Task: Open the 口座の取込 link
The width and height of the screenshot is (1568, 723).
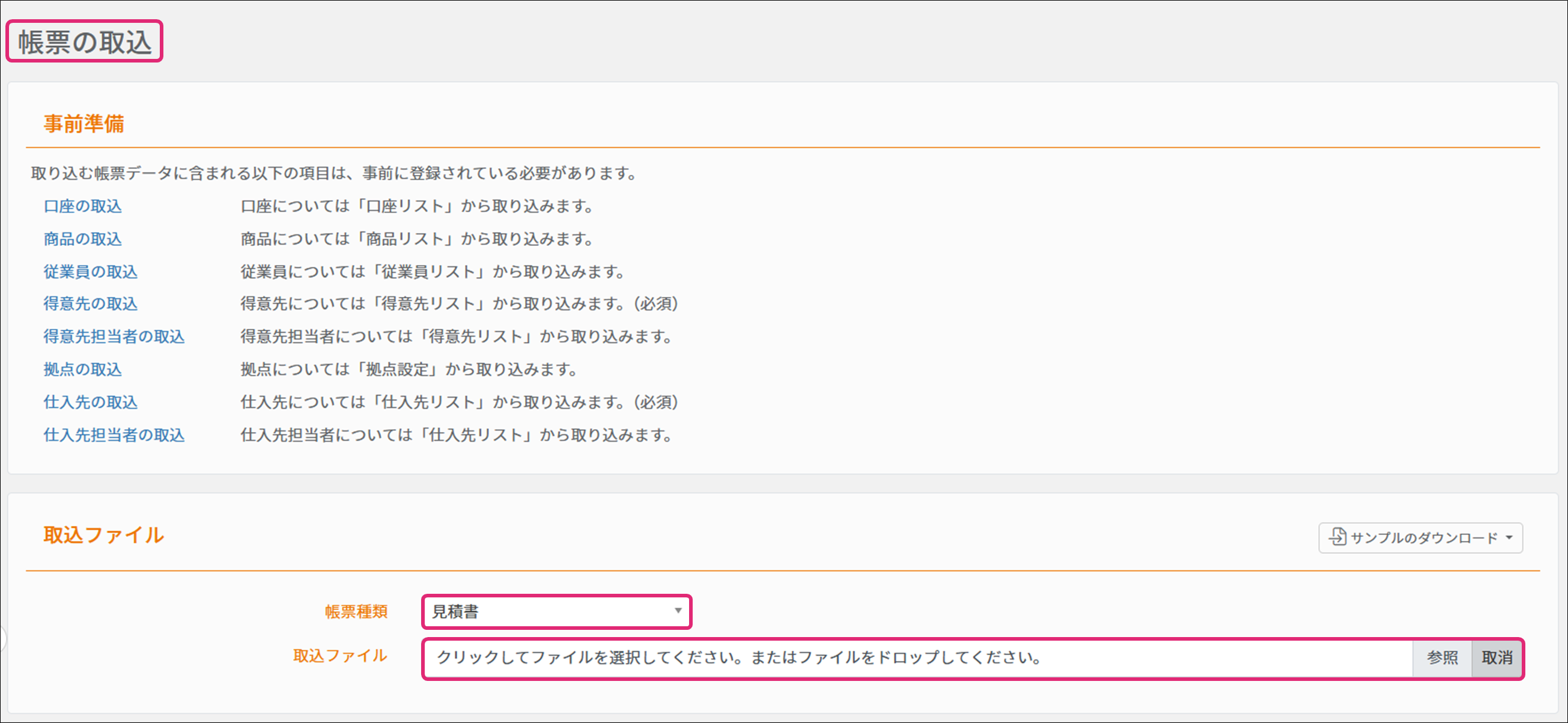Action: (83, 207)
